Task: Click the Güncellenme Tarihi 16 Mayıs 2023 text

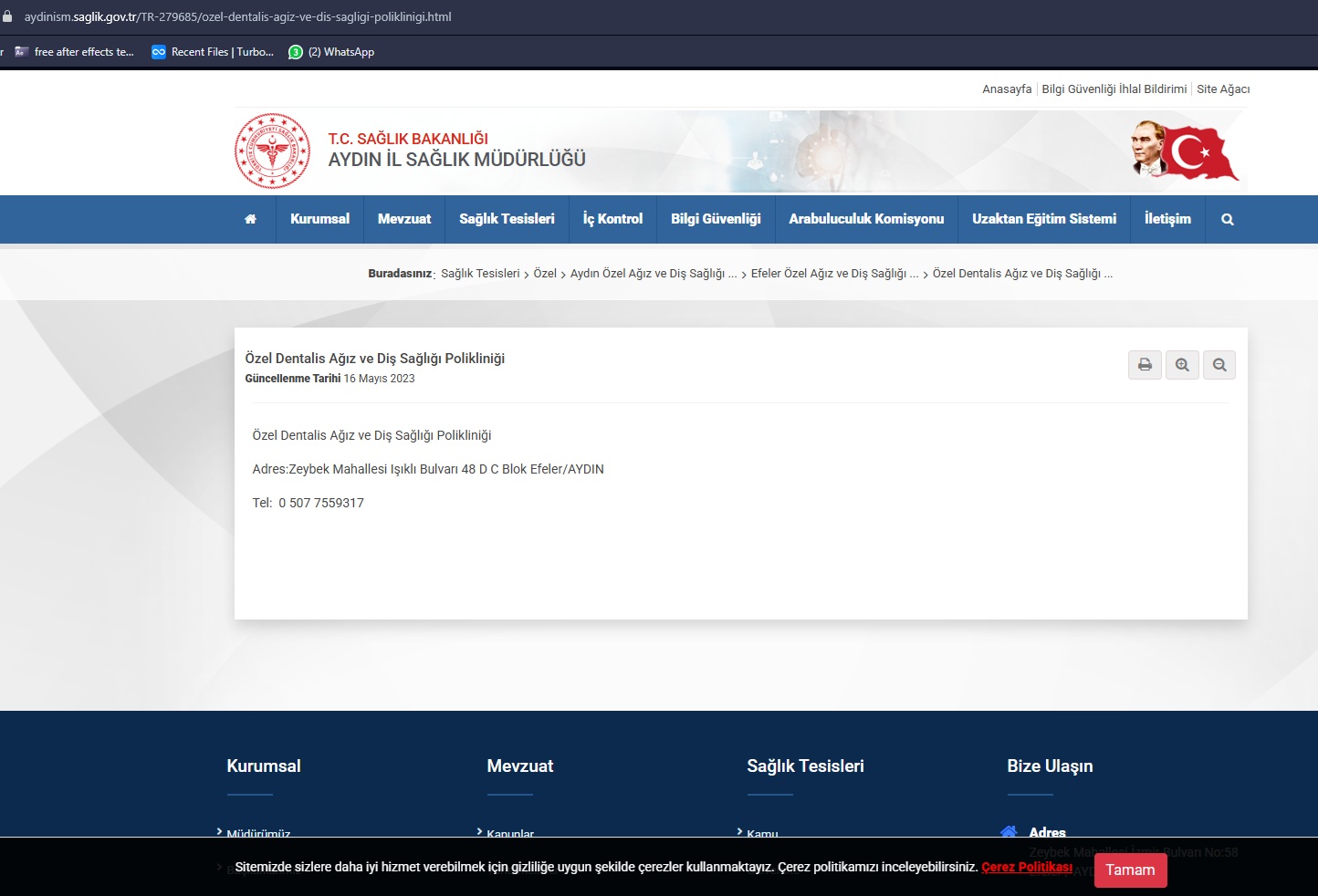Action: 329,378
